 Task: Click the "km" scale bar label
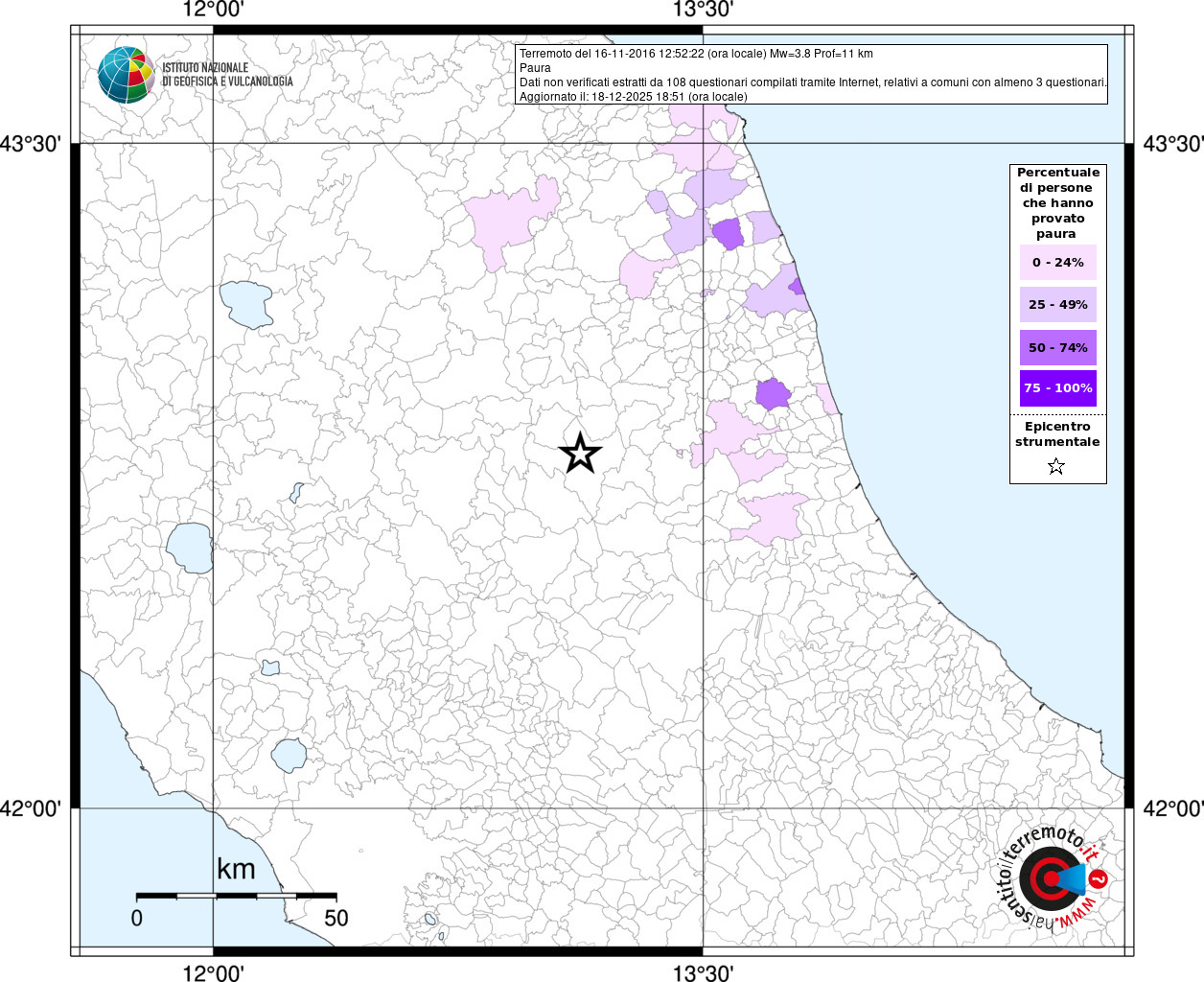click(x=236, y=869)
